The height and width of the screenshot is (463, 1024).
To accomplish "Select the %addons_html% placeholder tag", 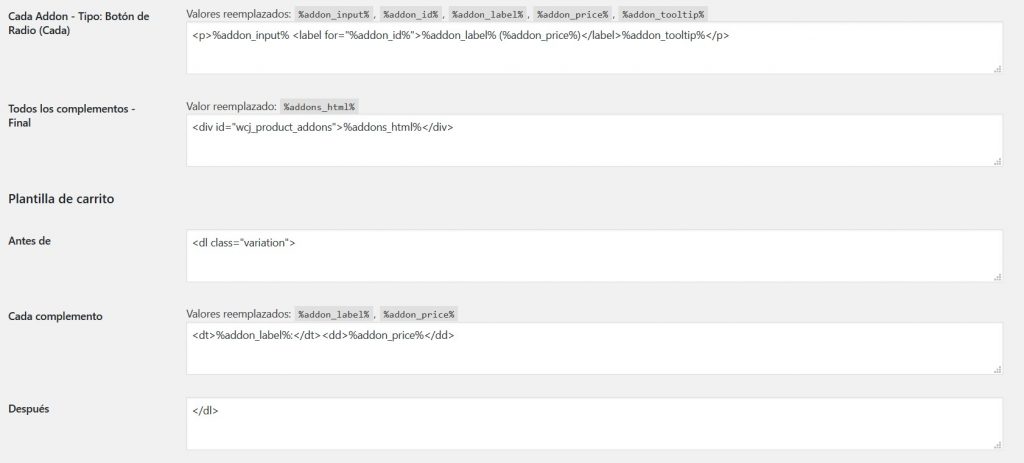I will pyautogui.click(x=320, y=106).
